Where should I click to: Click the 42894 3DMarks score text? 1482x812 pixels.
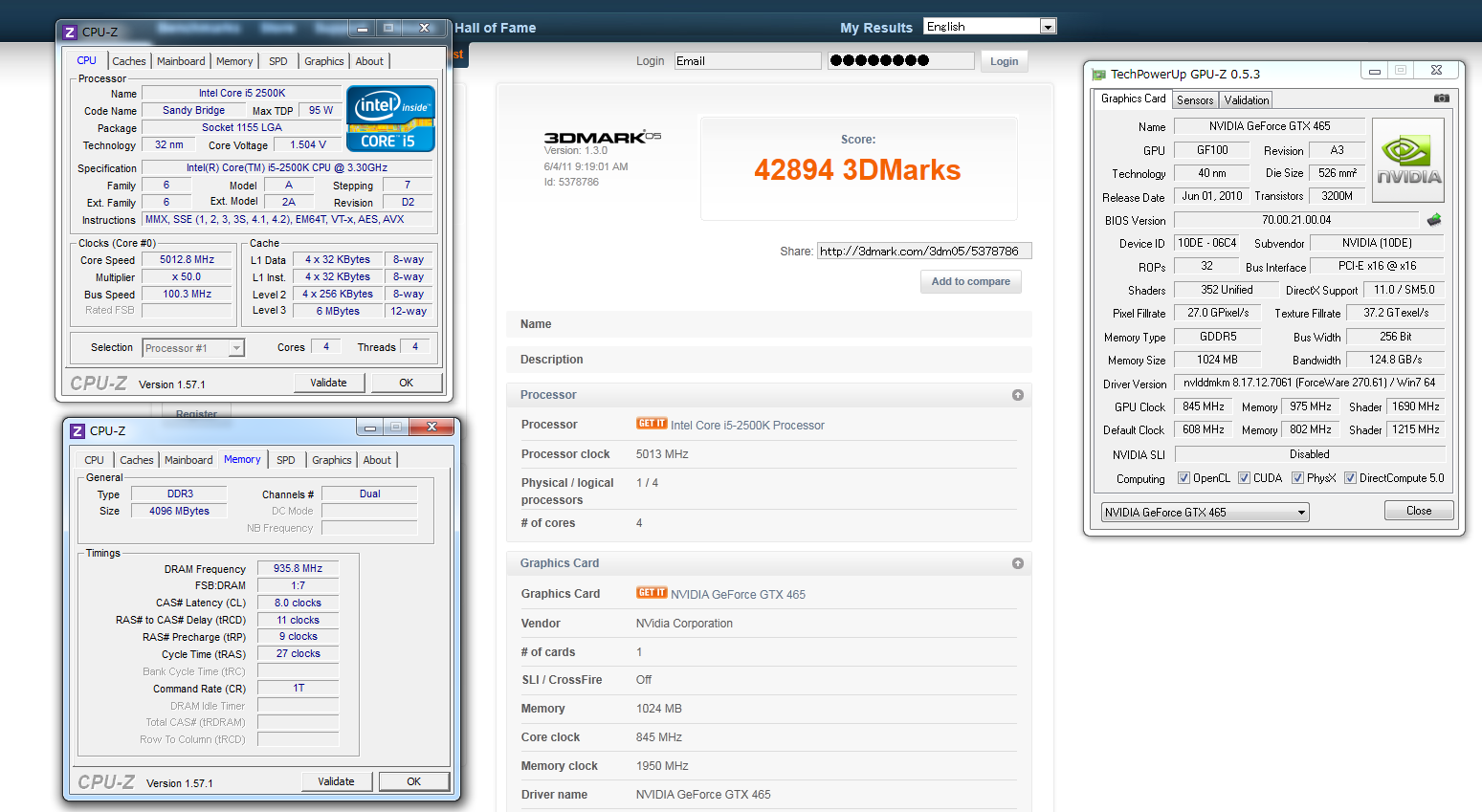857,170
